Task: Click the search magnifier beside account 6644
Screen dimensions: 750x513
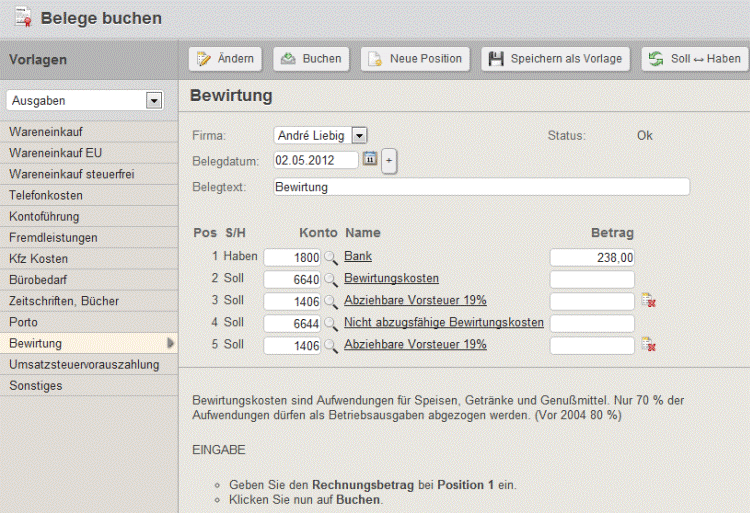Action: (x=331, y=324)
